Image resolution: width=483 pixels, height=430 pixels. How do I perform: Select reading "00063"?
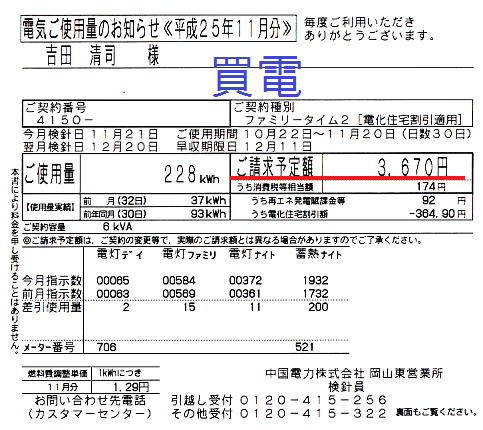[113, 294]
